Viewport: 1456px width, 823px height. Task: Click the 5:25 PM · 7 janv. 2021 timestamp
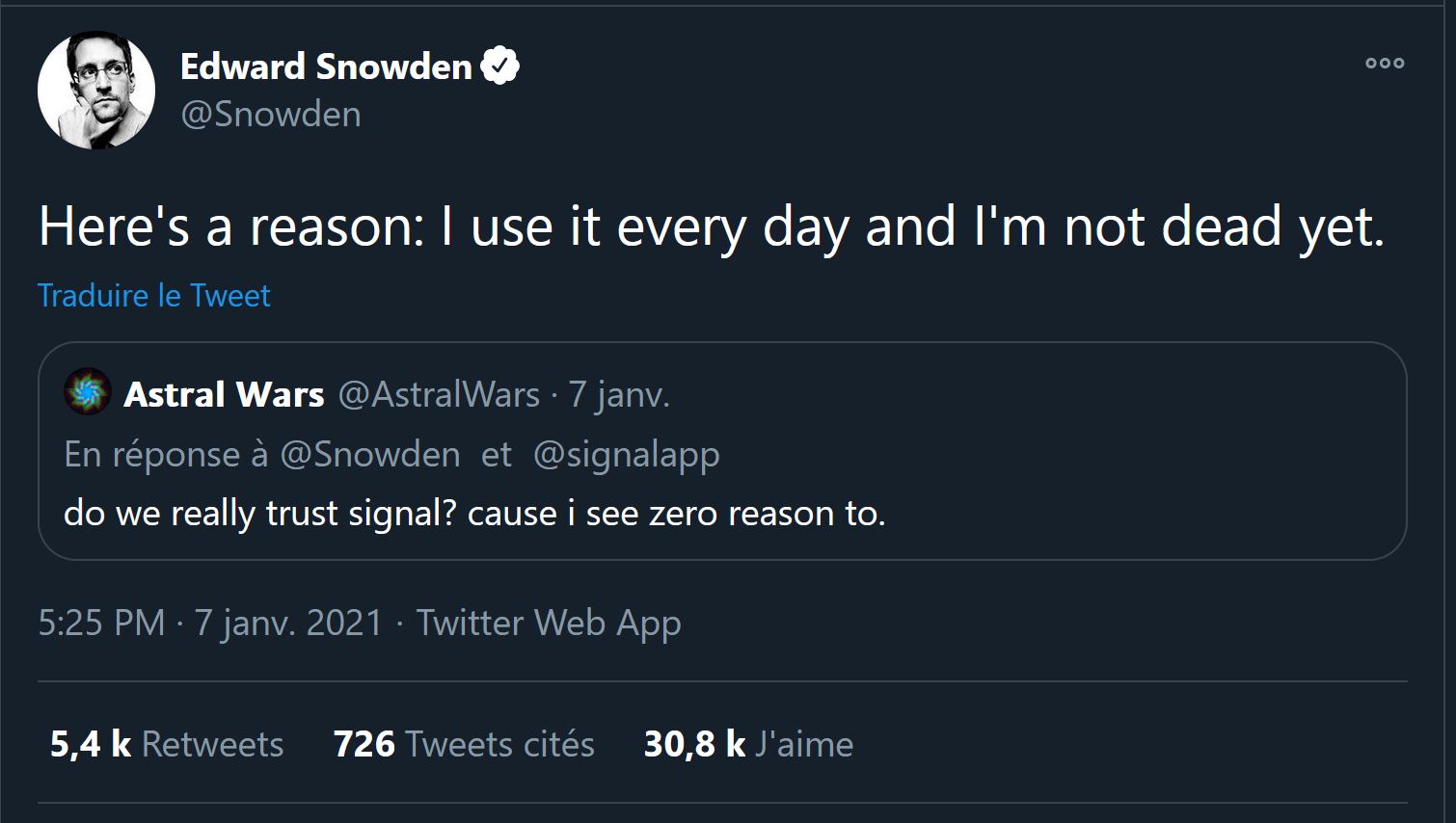210,623
